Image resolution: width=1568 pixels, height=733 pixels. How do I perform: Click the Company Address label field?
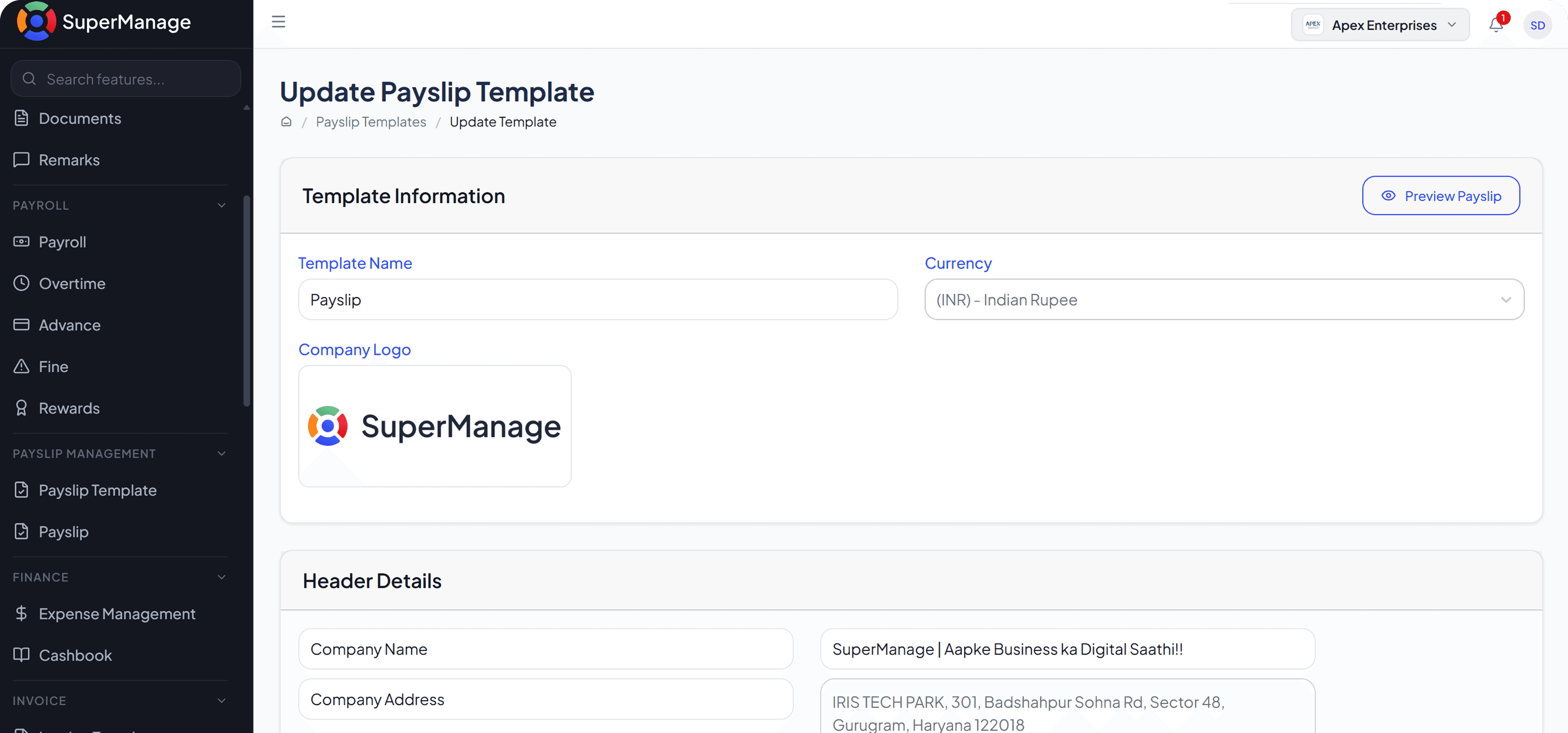coord(545,699)
